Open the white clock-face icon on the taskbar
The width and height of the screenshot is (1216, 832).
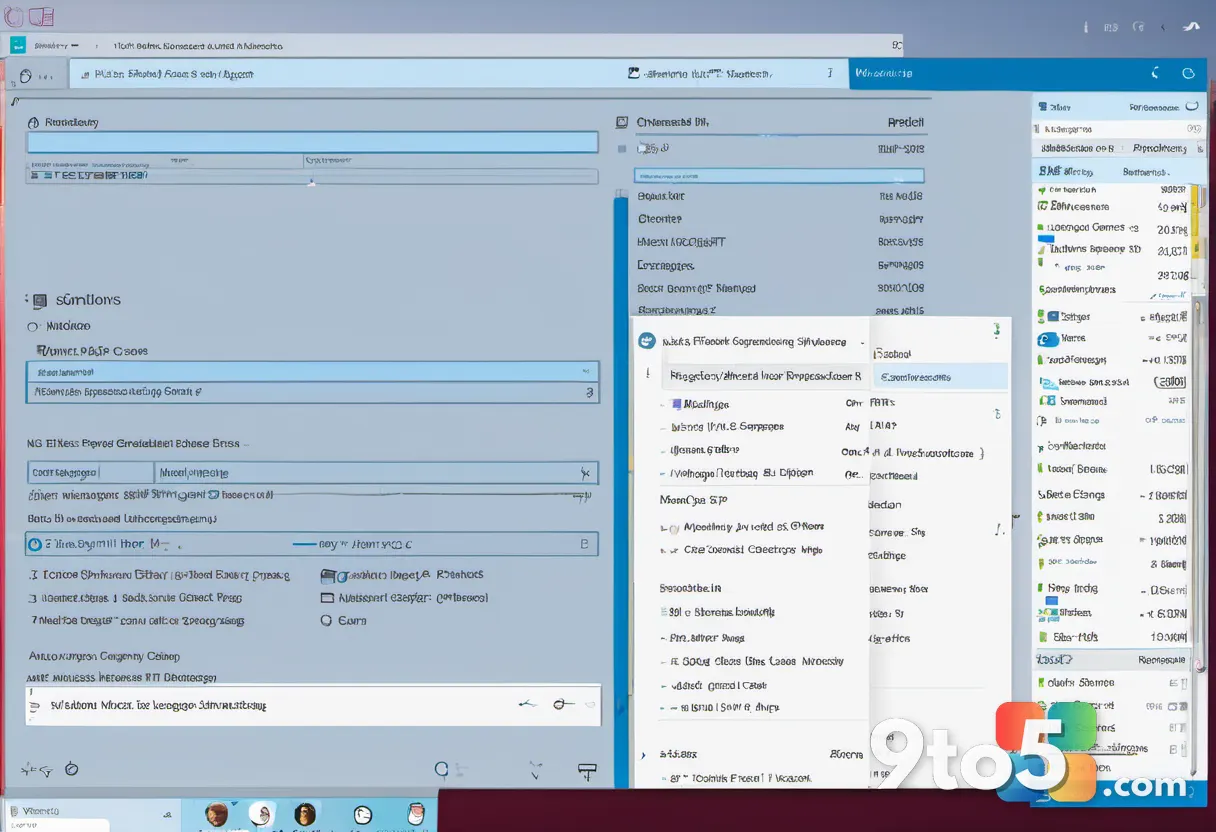coord(363,814)
